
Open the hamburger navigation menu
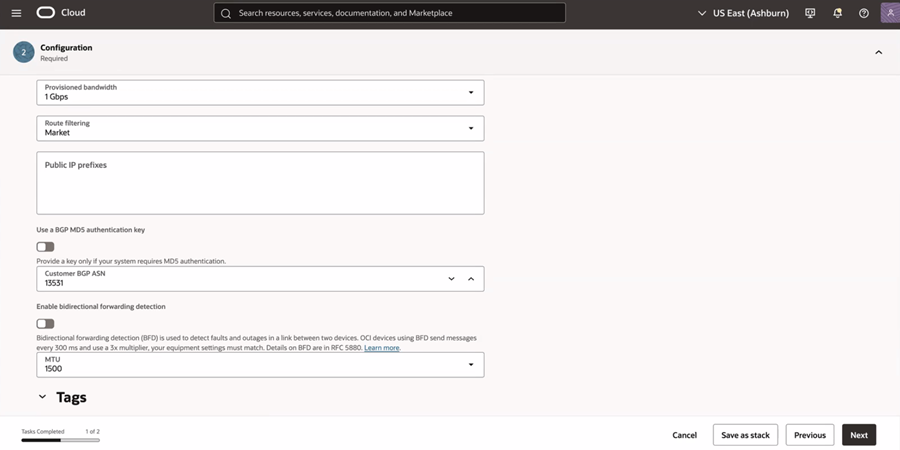(16, 13)
